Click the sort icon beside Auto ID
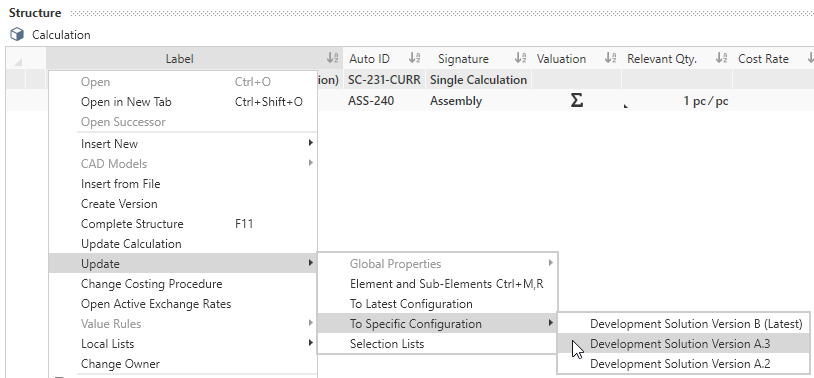This screenshot has height=378, width=814. point(414,58)
